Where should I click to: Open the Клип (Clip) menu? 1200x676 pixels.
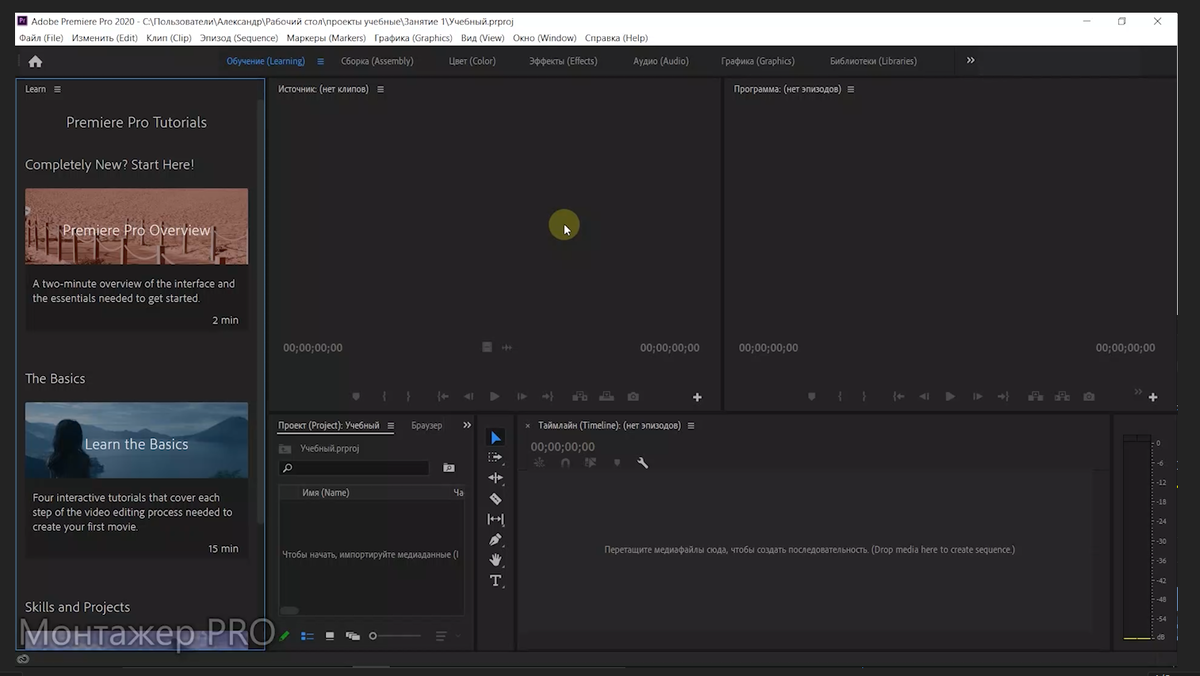pos(168,38)
